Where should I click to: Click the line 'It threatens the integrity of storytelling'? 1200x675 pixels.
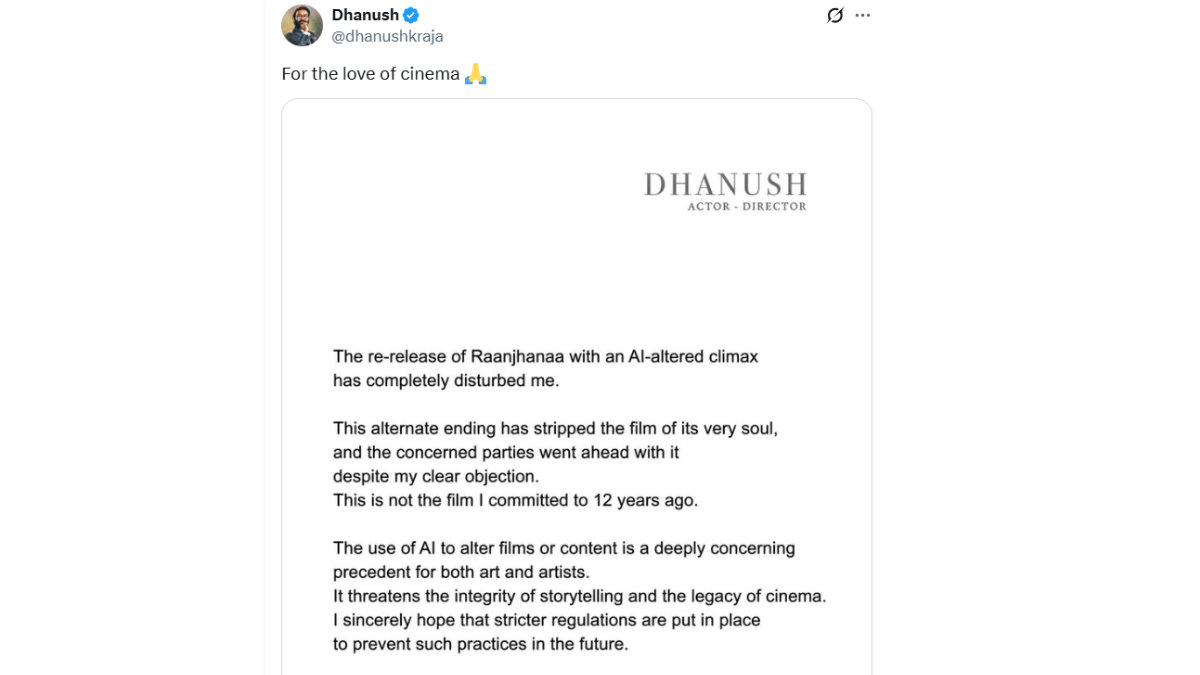[580, 596]
